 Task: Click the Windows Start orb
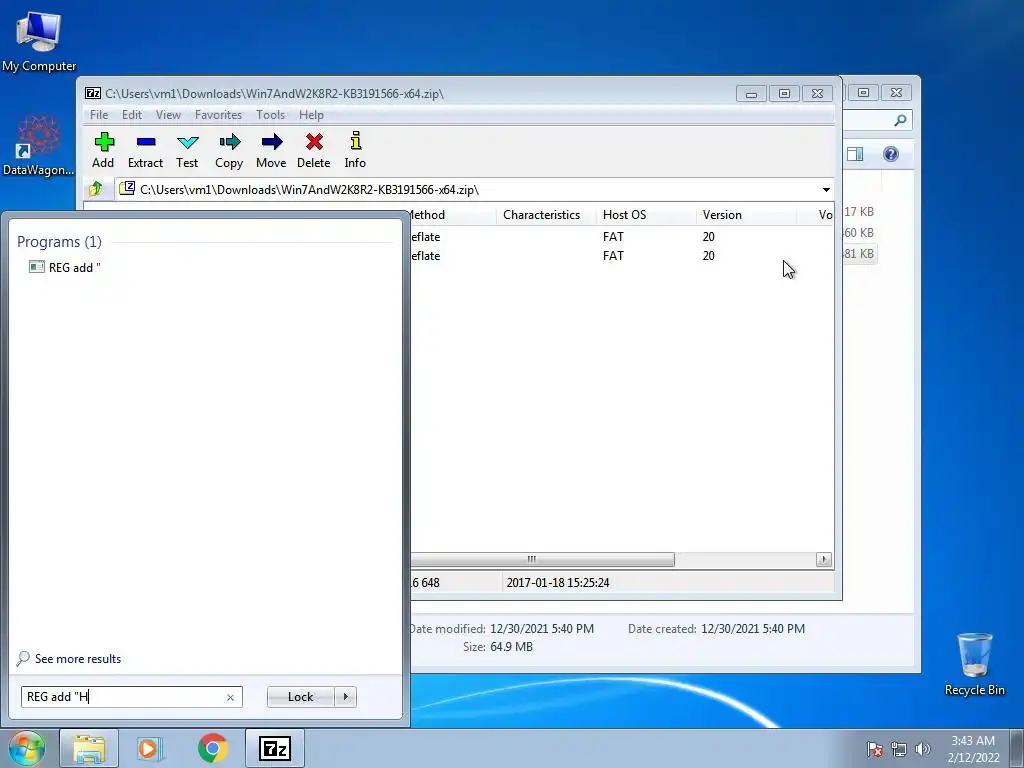[26, 748]
